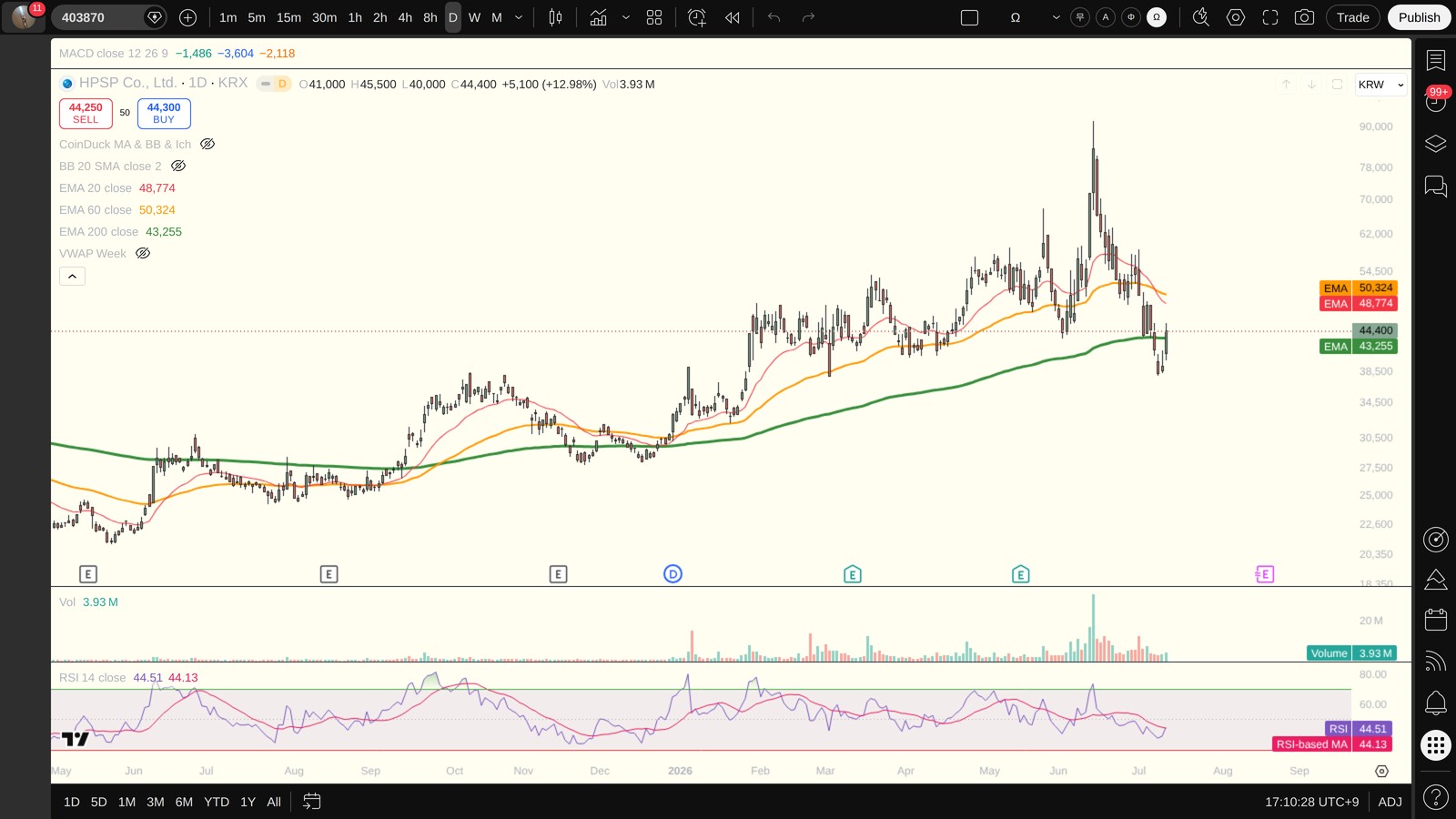Expand the timeframe intervals dropdown
This screenshot has width=1456, height=819.
519,17
